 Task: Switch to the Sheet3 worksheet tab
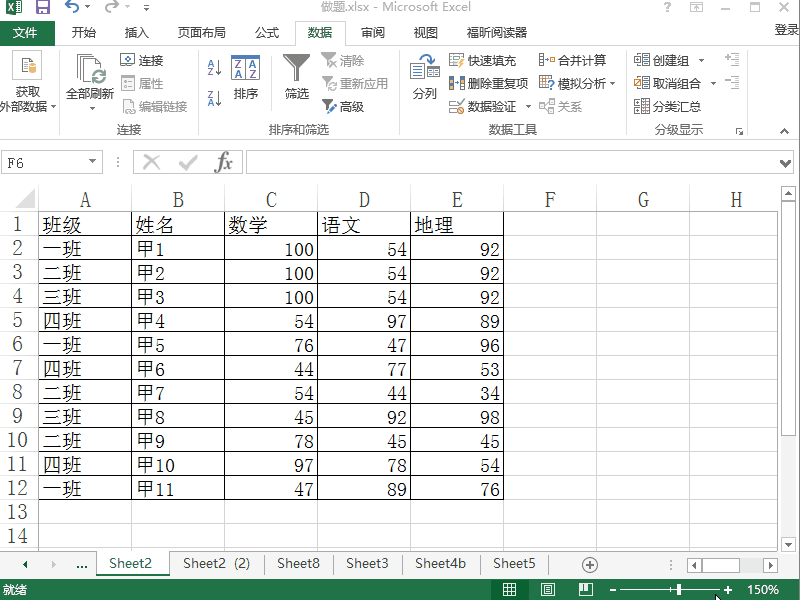[x=367, y=564]
